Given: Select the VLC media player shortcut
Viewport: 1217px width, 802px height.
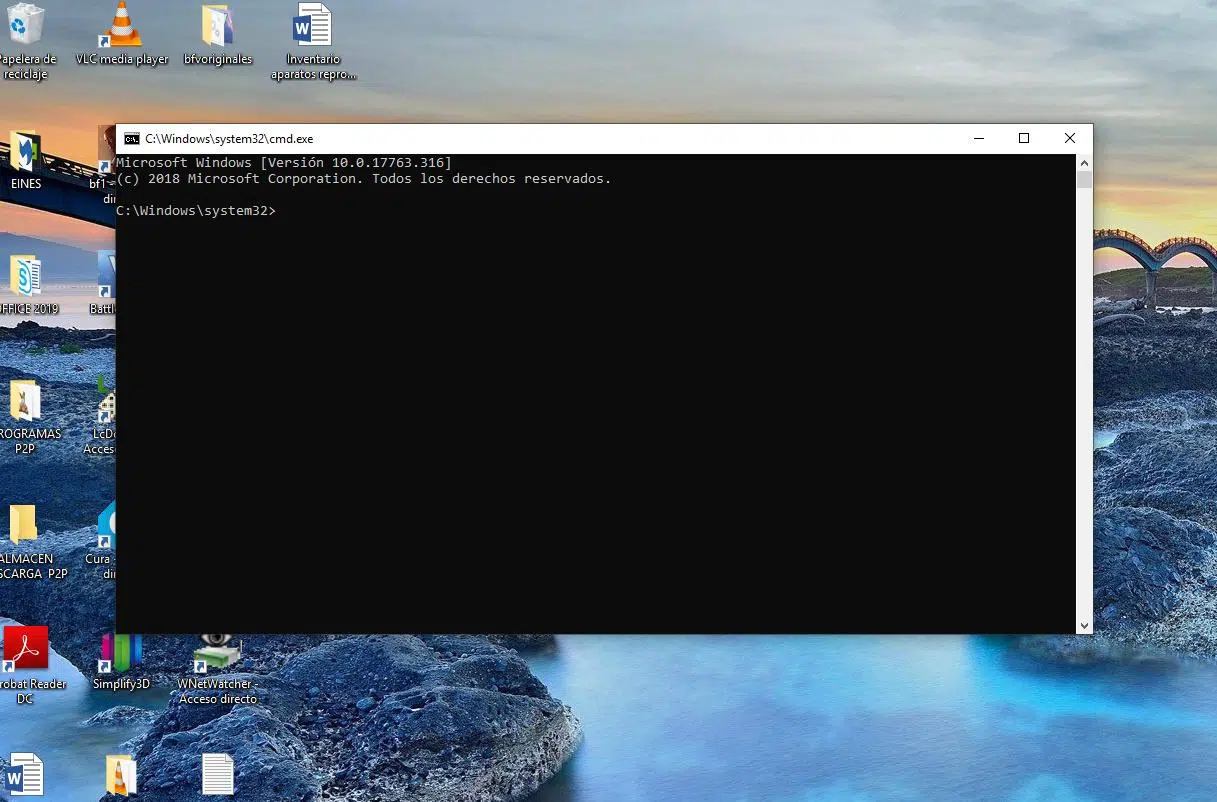Looking at the screenshot, I should coord(122,26).
